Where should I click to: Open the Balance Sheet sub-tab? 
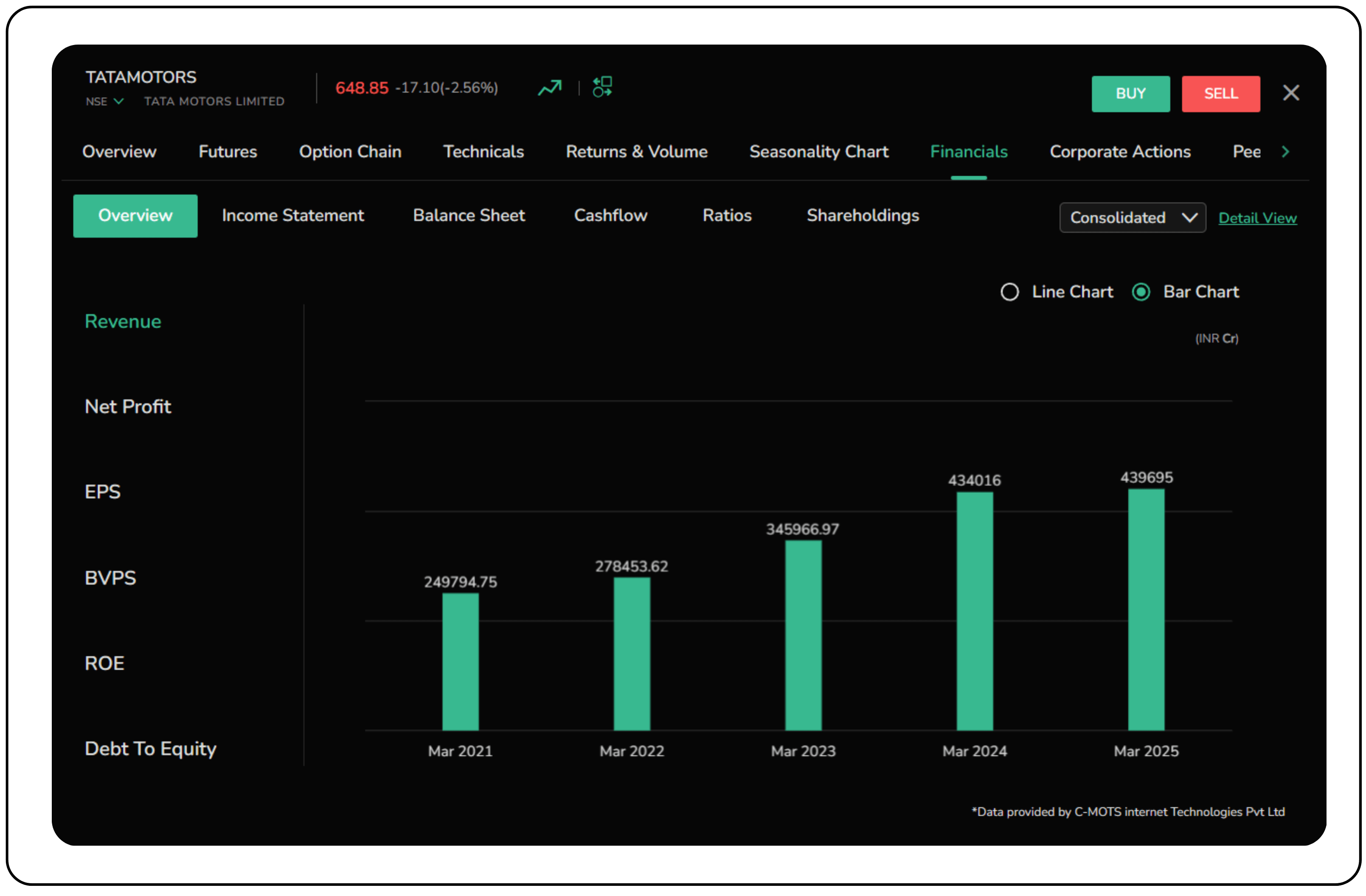[468, 215]
